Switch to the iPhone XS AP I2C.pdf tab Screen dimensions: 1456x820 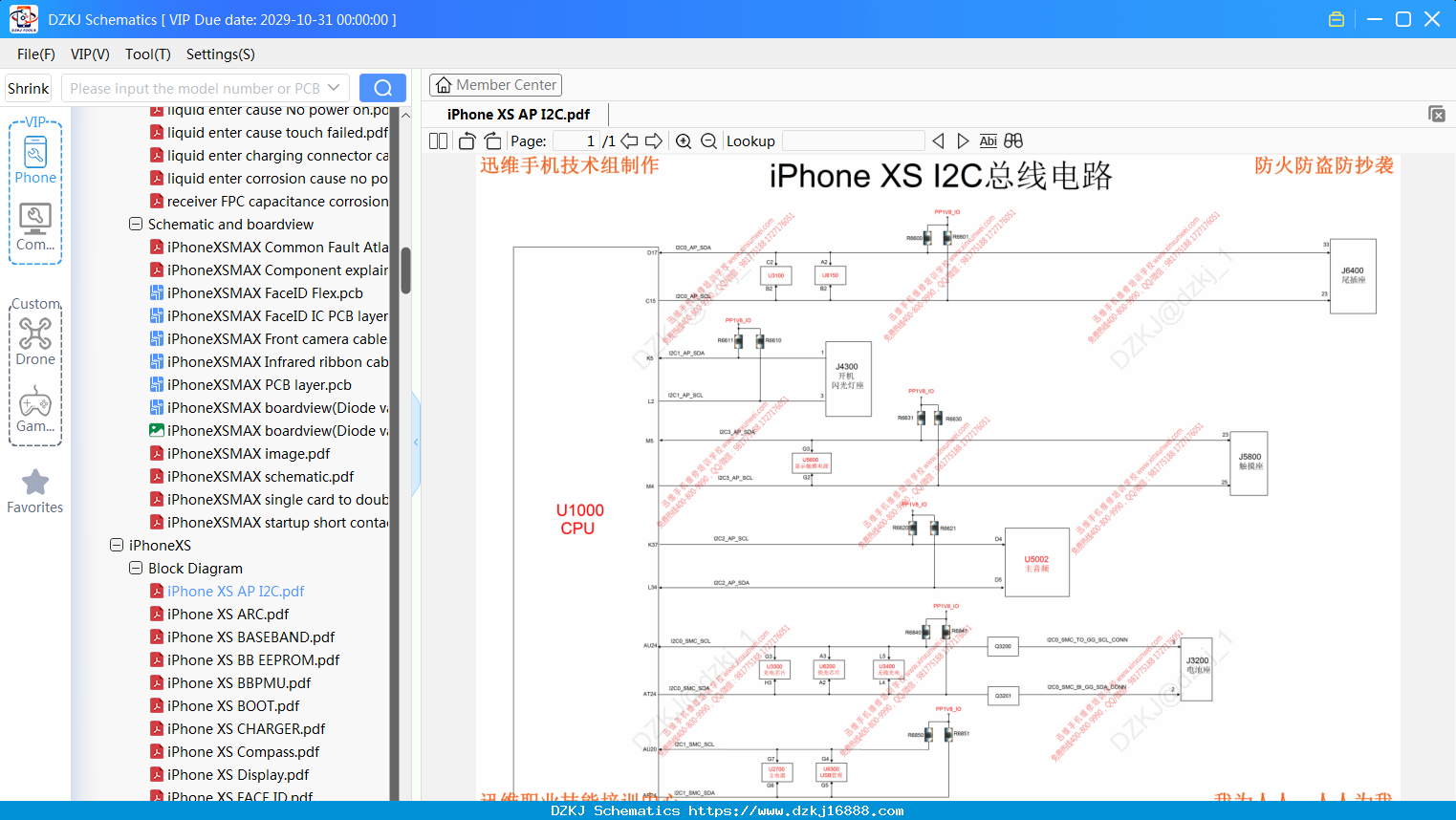tap(518, 114)
